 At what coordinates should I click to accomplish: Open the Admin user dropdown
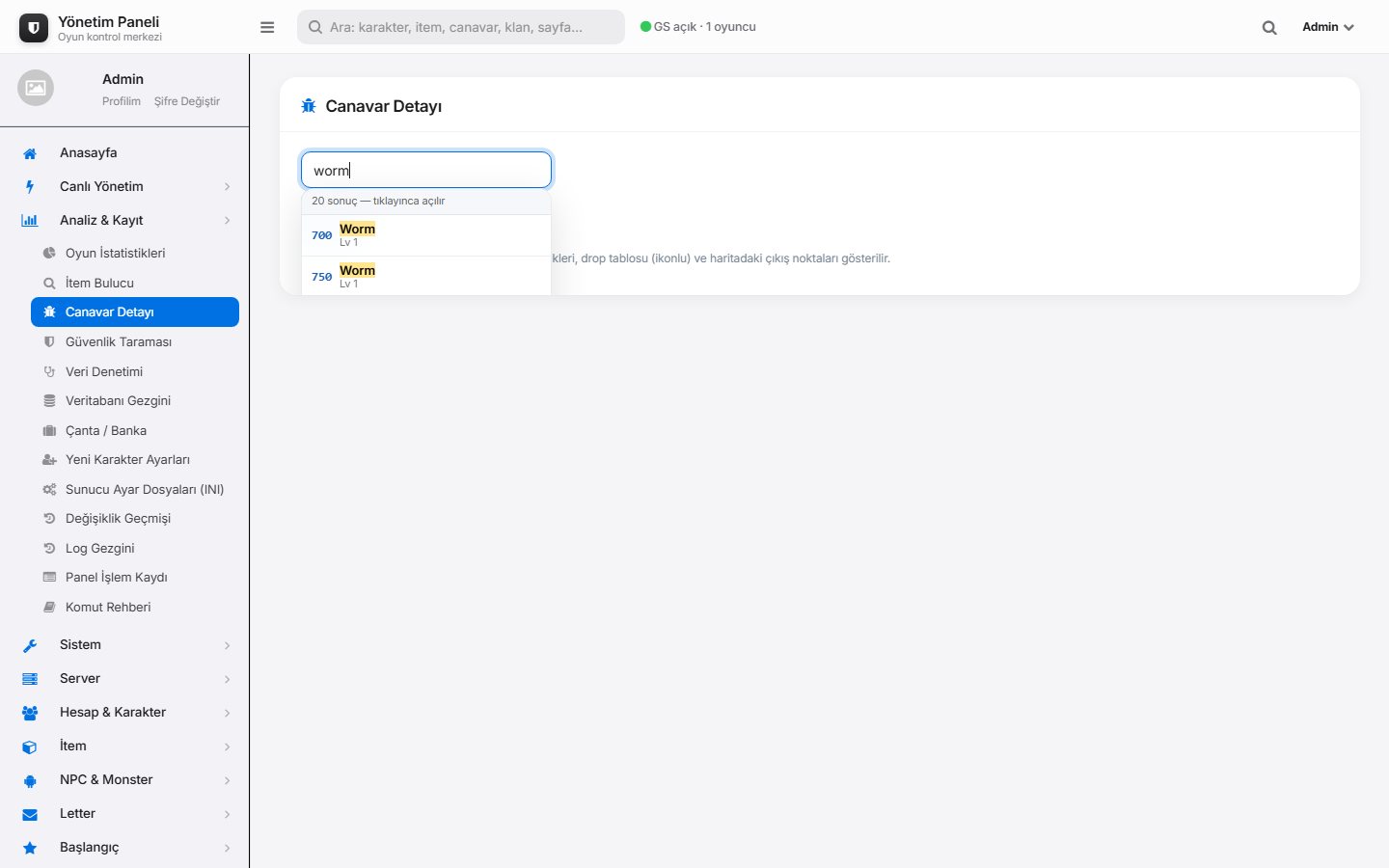pyautogui.click(x=1328, y=27)
